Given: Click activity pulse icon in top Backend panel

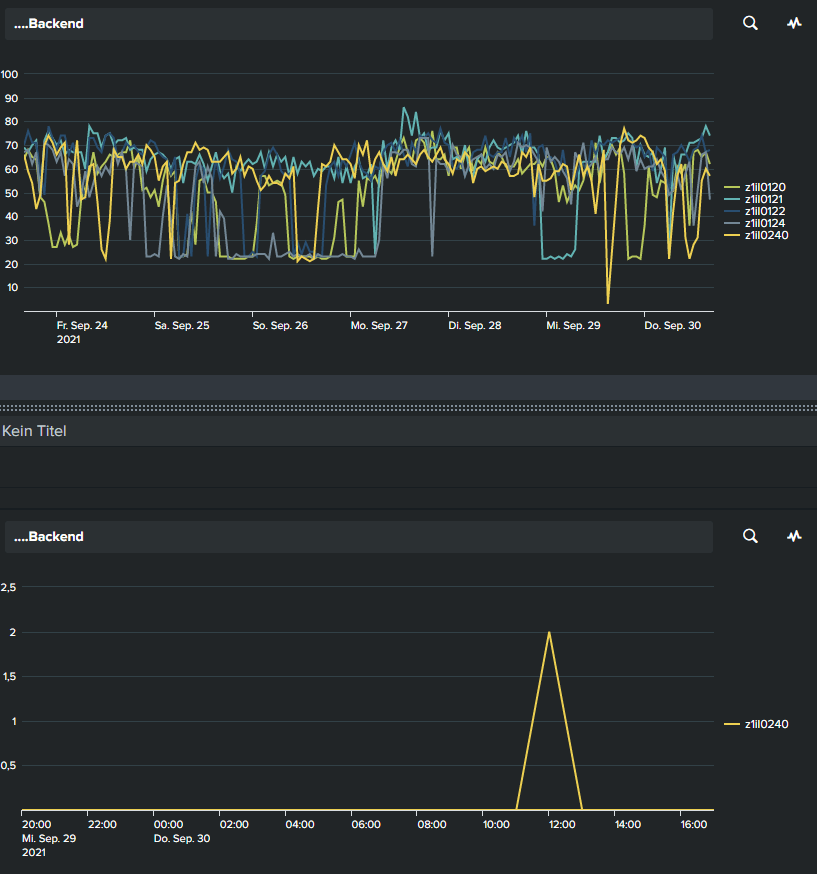Looking at the screenshot, I should click(794, 23).
